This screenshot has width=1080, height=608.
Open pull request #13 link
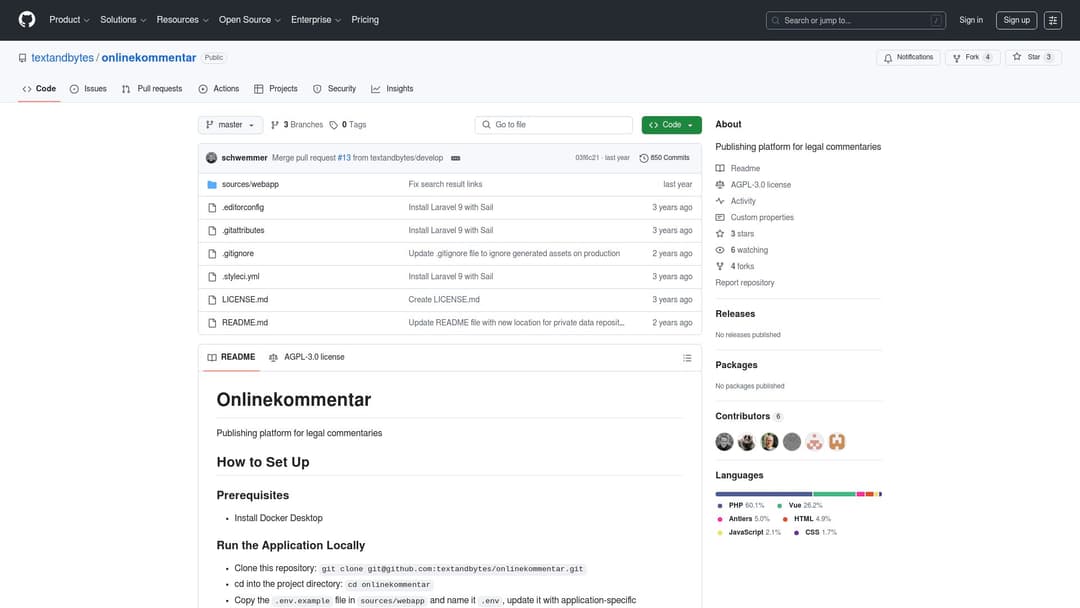tap(344, 158)
